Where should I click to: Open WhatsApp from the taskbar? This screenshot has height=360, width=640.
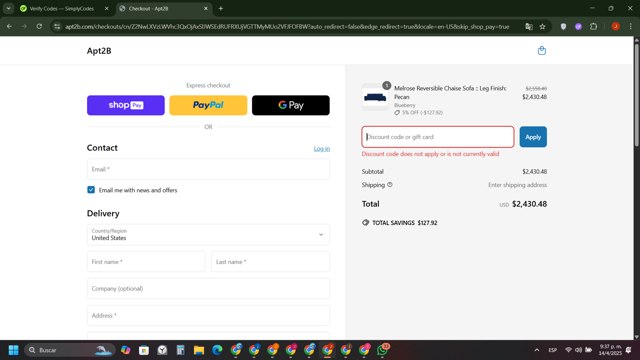pyautogui.click(x=383, y=350)
